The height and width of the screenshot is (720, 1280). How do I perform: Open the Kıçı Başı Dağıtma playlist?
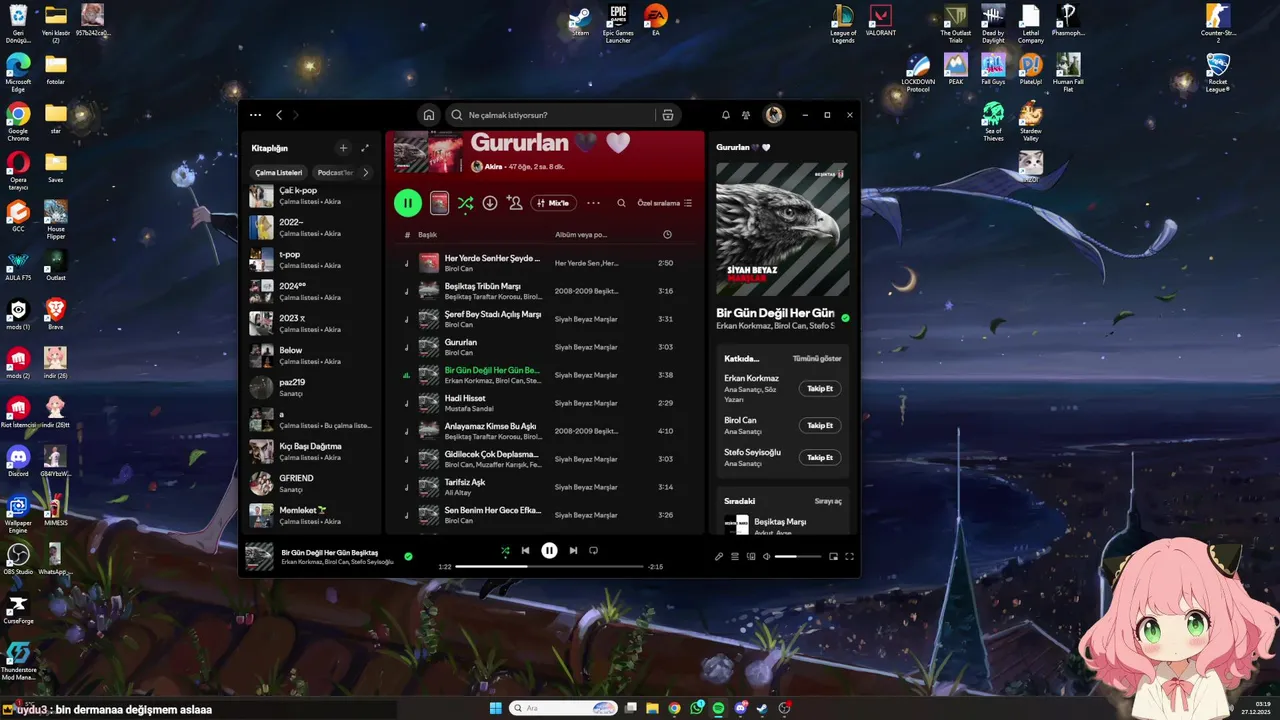click(x=311, y=451)
